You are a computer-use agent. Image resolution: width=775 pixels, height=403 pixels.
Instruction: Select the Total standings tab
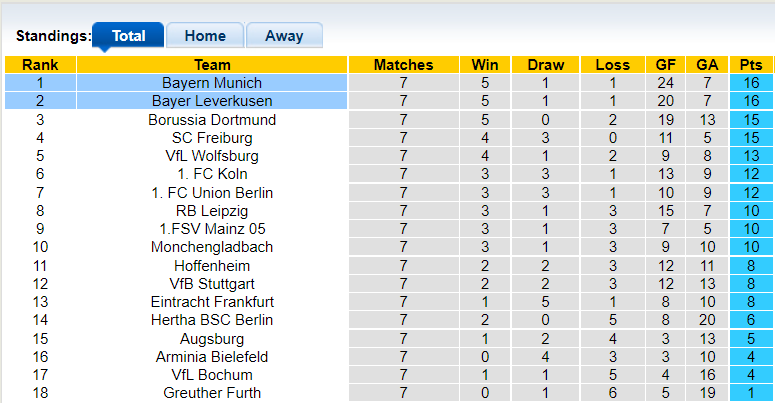coord(128,35)
